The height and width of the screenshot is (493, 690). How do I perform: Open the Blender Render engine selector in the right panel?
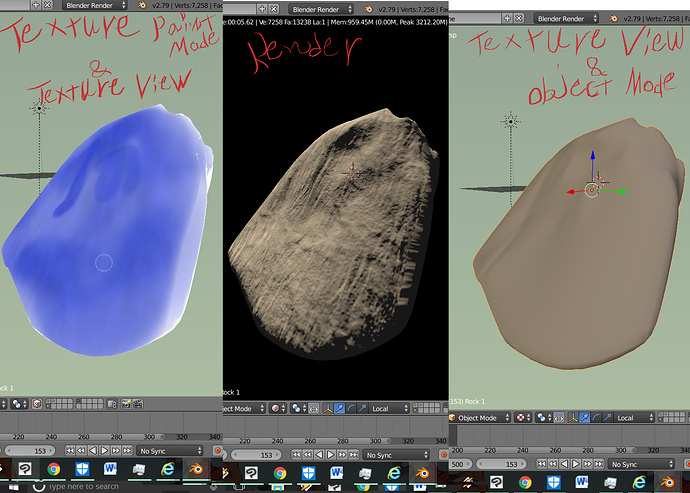click(566, 18)
